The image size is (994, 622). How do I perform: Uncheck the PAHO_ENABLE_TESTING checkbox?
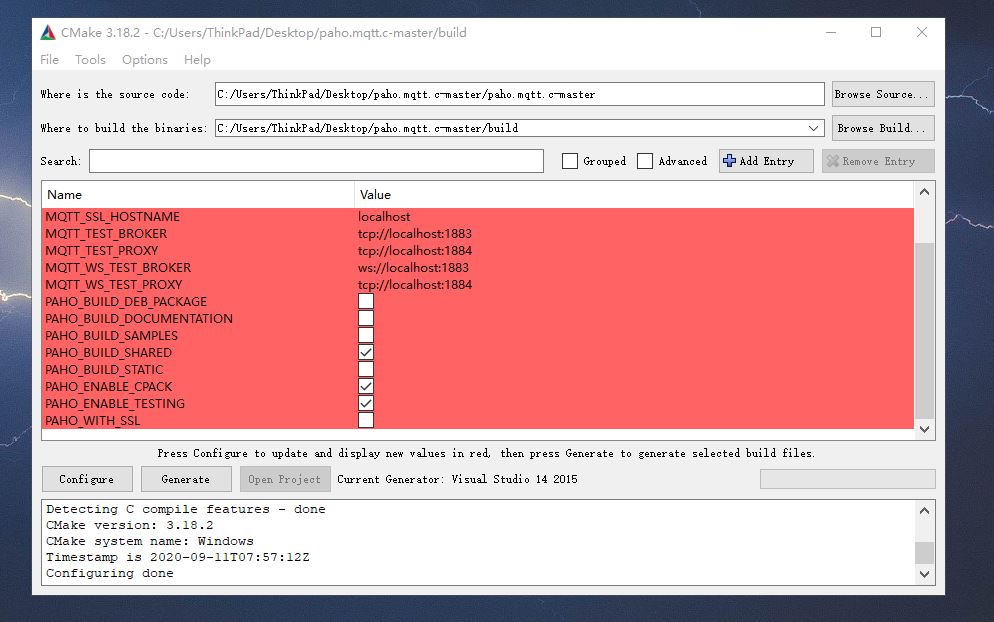[x=366, y=403]
